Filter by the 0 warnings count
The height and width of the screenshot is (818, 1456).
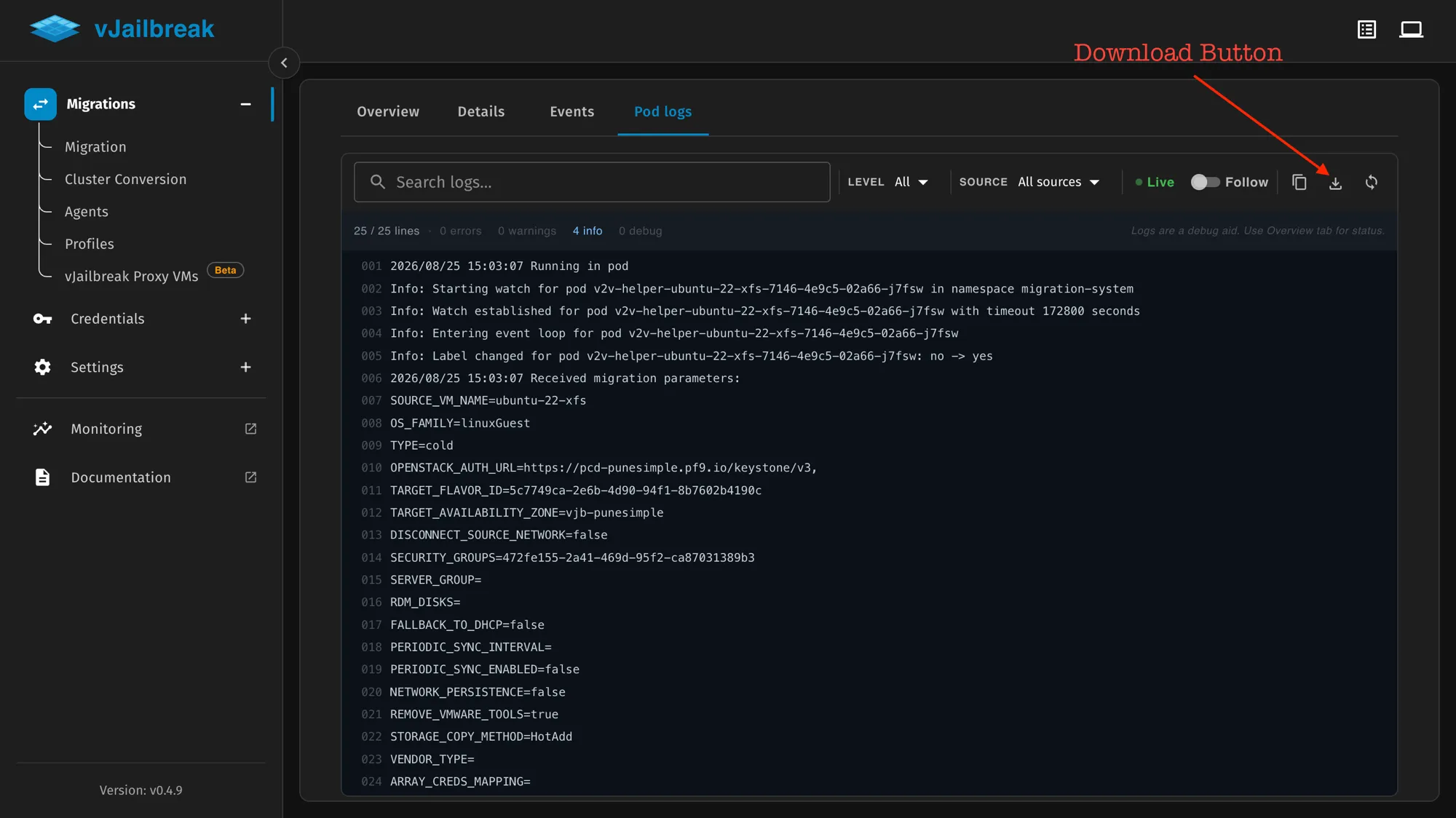click(x=527, y=231)
